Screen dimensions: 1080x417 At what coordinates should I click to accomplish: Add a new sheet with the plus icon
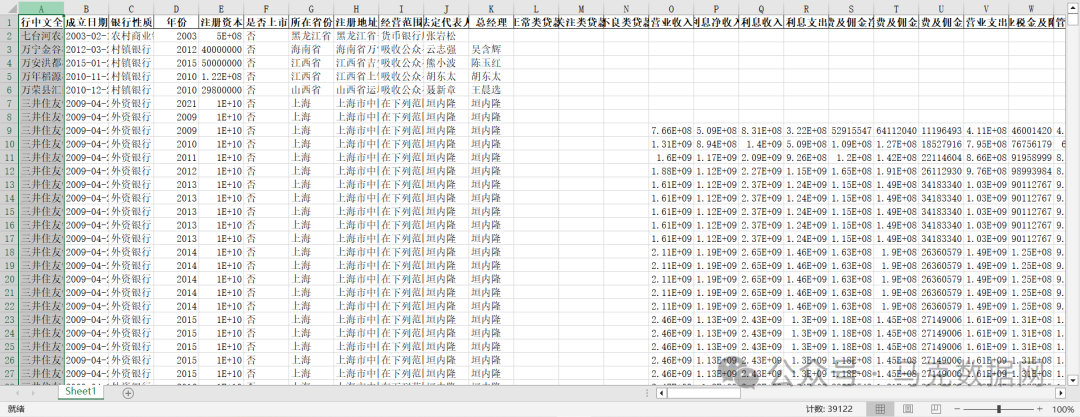point(128,392)
